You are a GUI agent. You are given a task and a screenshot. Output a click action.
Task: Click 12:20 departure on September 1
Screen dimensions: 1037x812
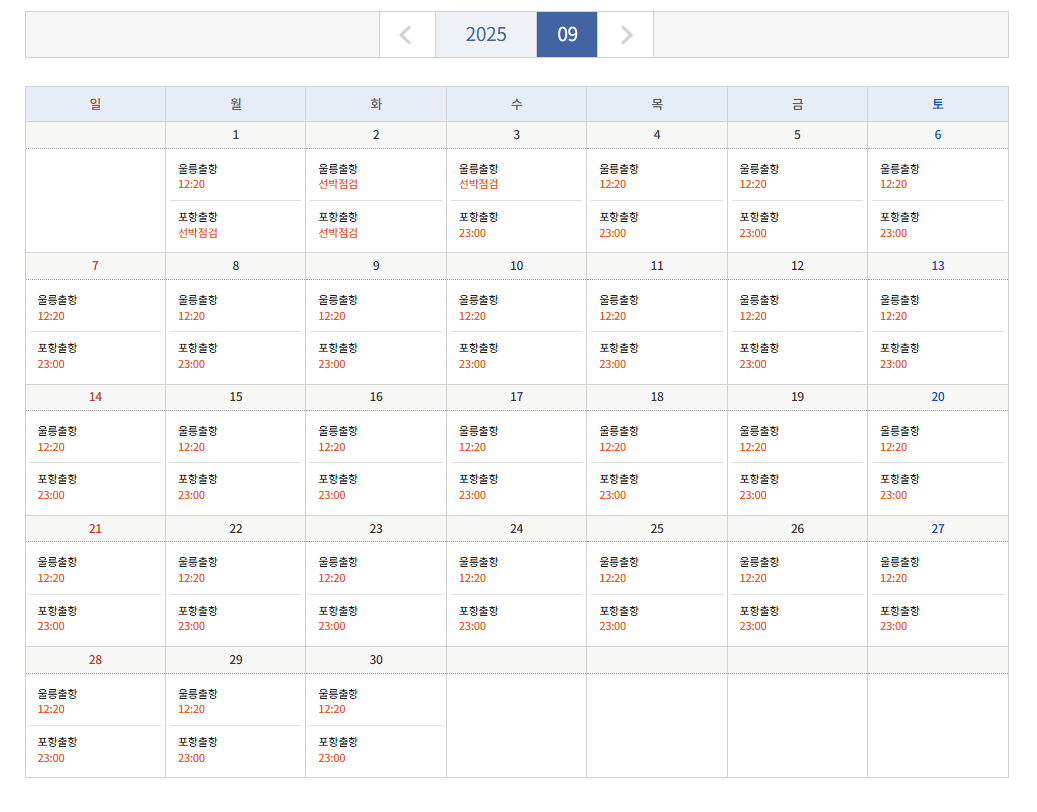191,184
